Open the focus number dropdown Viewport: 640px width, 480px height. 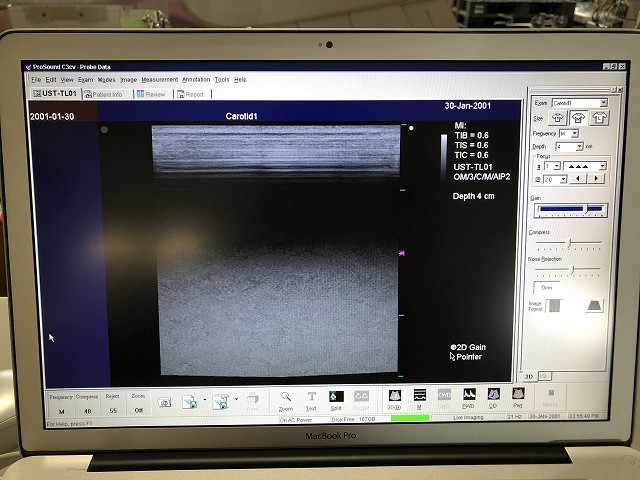[x=552, y=166]
